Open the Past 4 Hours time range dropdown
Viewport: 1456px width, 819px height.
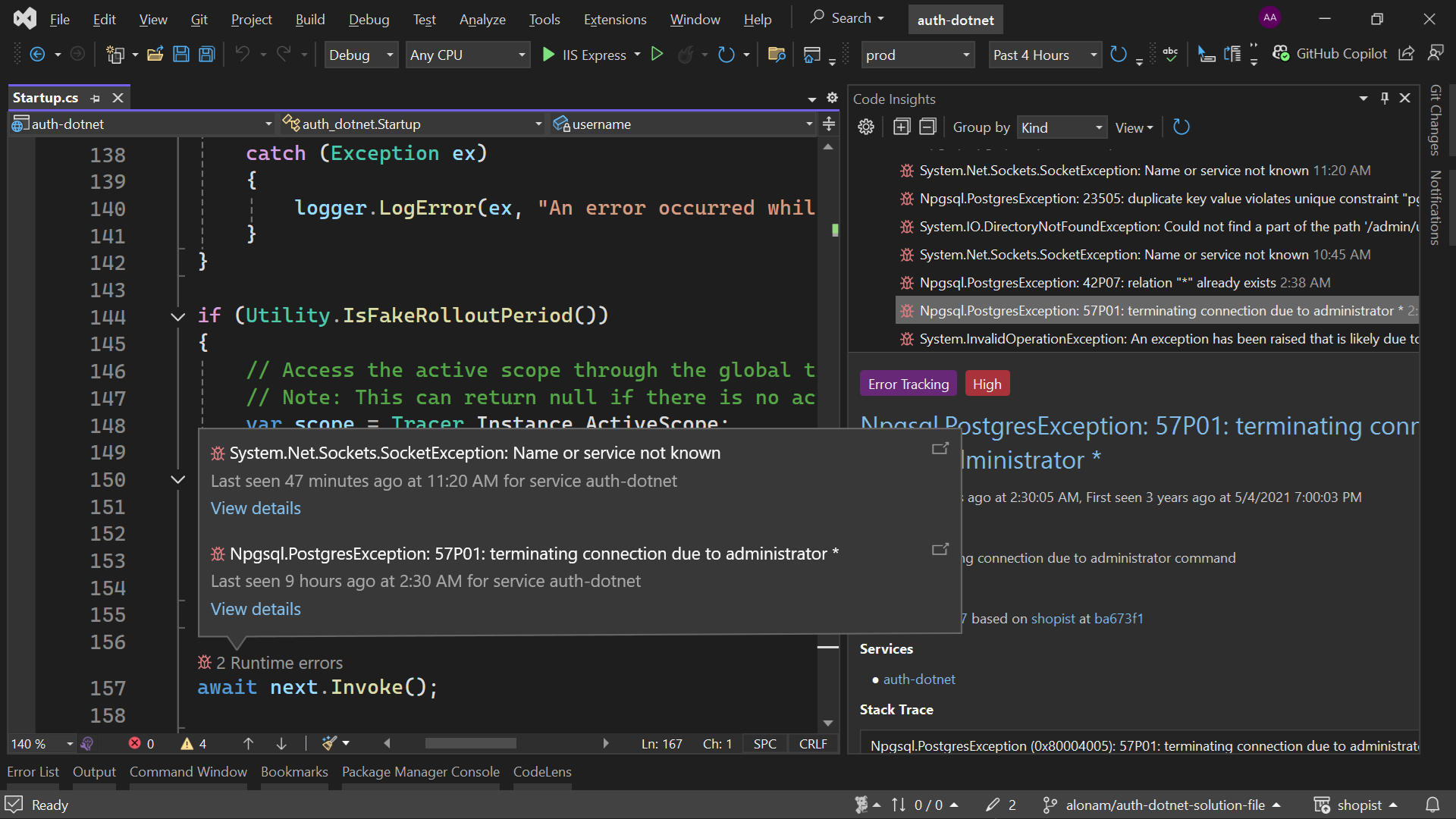click(x=1045, y=55)
